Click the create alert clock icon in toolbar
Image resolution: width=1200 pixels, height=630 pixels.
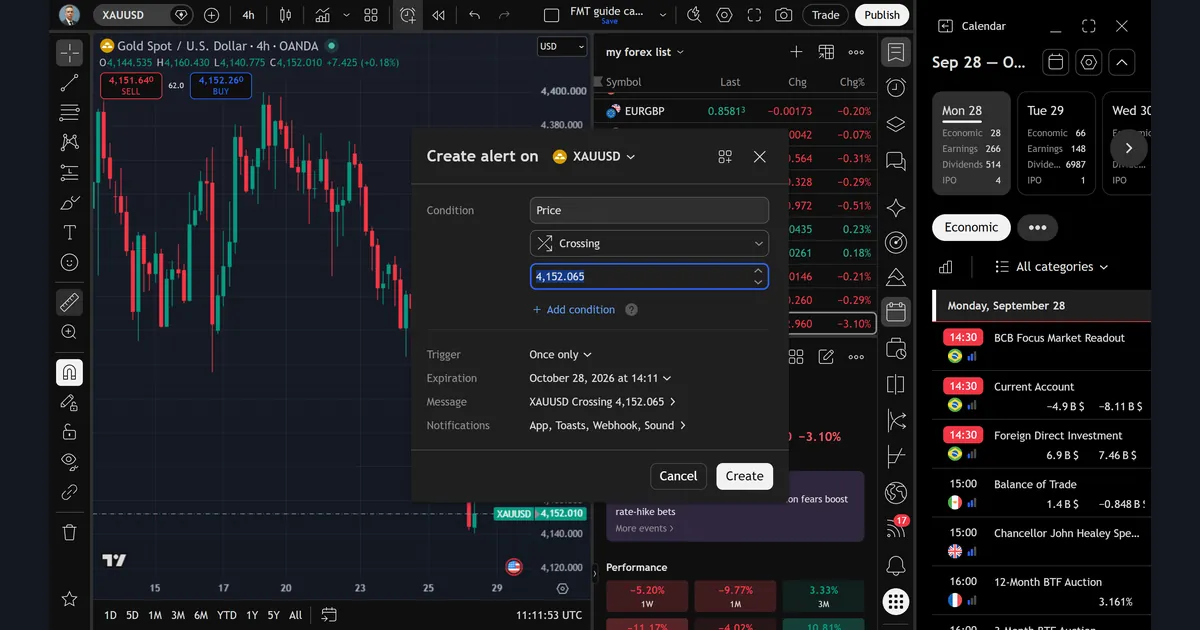coord(407,15)
